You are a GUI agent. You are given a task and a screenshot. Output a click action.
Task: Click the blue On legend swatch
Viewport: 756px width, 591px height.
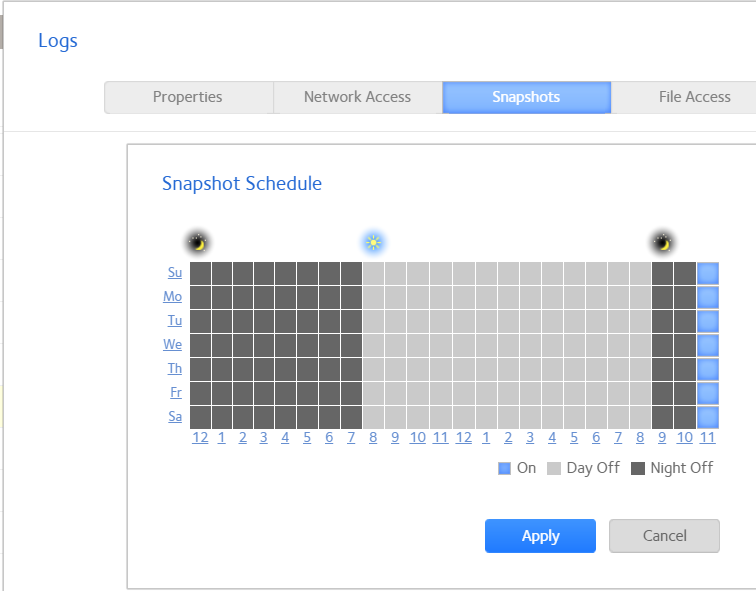[x=504, y=468]
